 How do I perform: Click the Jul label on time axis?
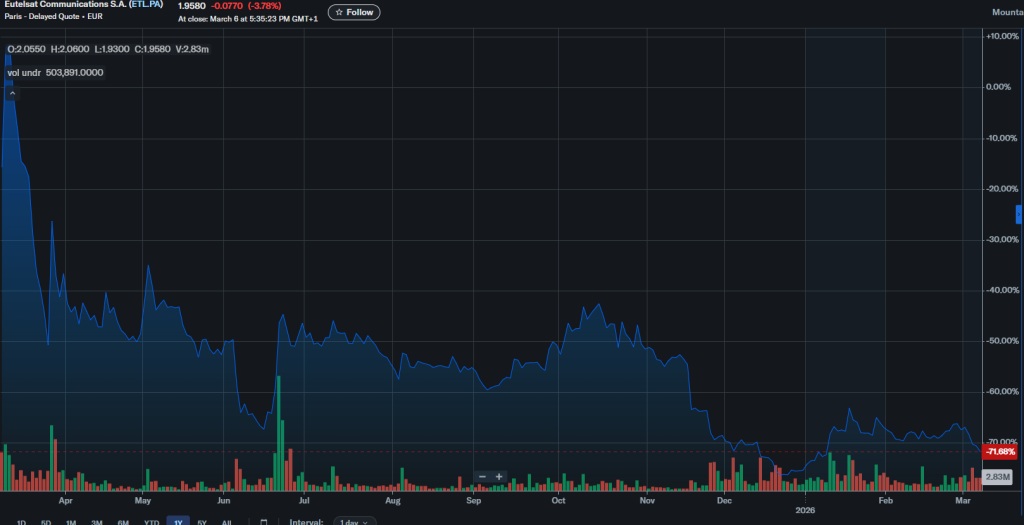click(x=304, y=501)
